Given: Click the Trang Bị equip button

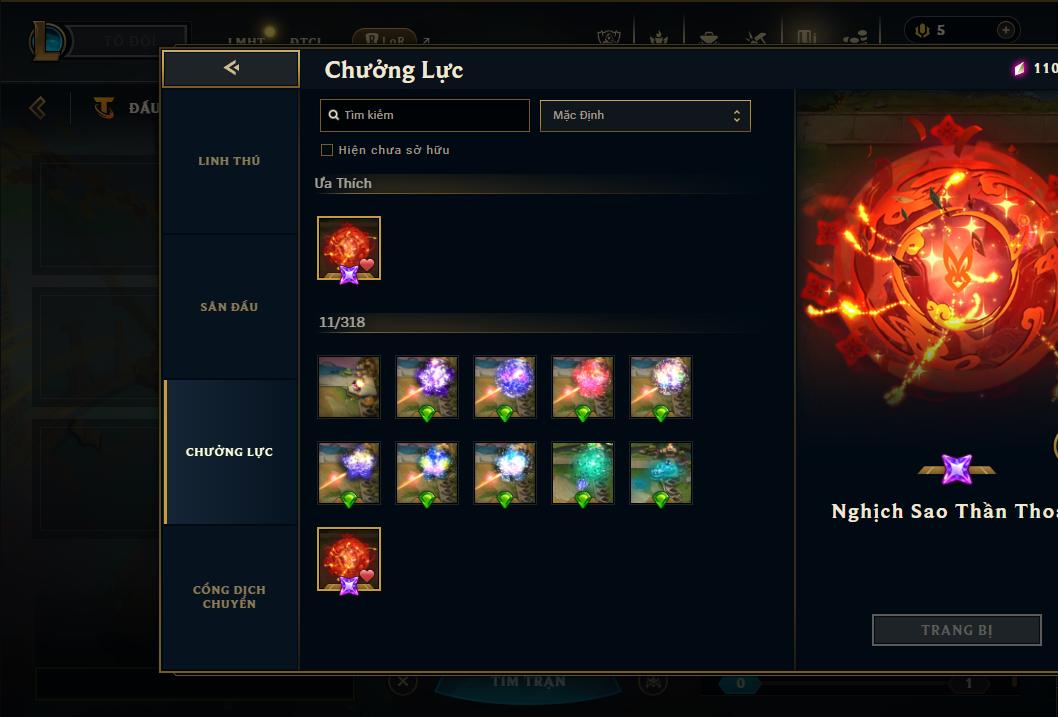Looking at the screenshot, I should click(x=957, y=630).
